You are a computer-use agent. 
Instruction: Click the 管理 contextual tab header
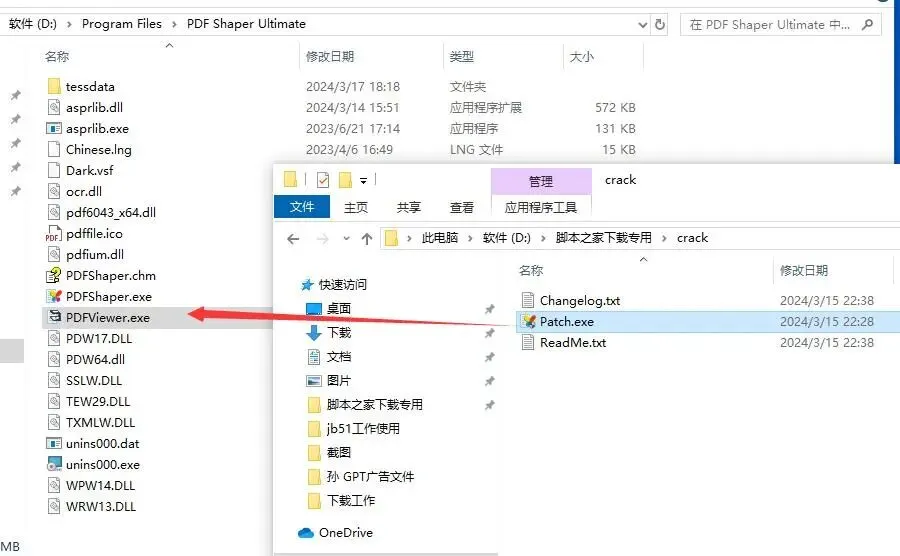pos(541,181)
